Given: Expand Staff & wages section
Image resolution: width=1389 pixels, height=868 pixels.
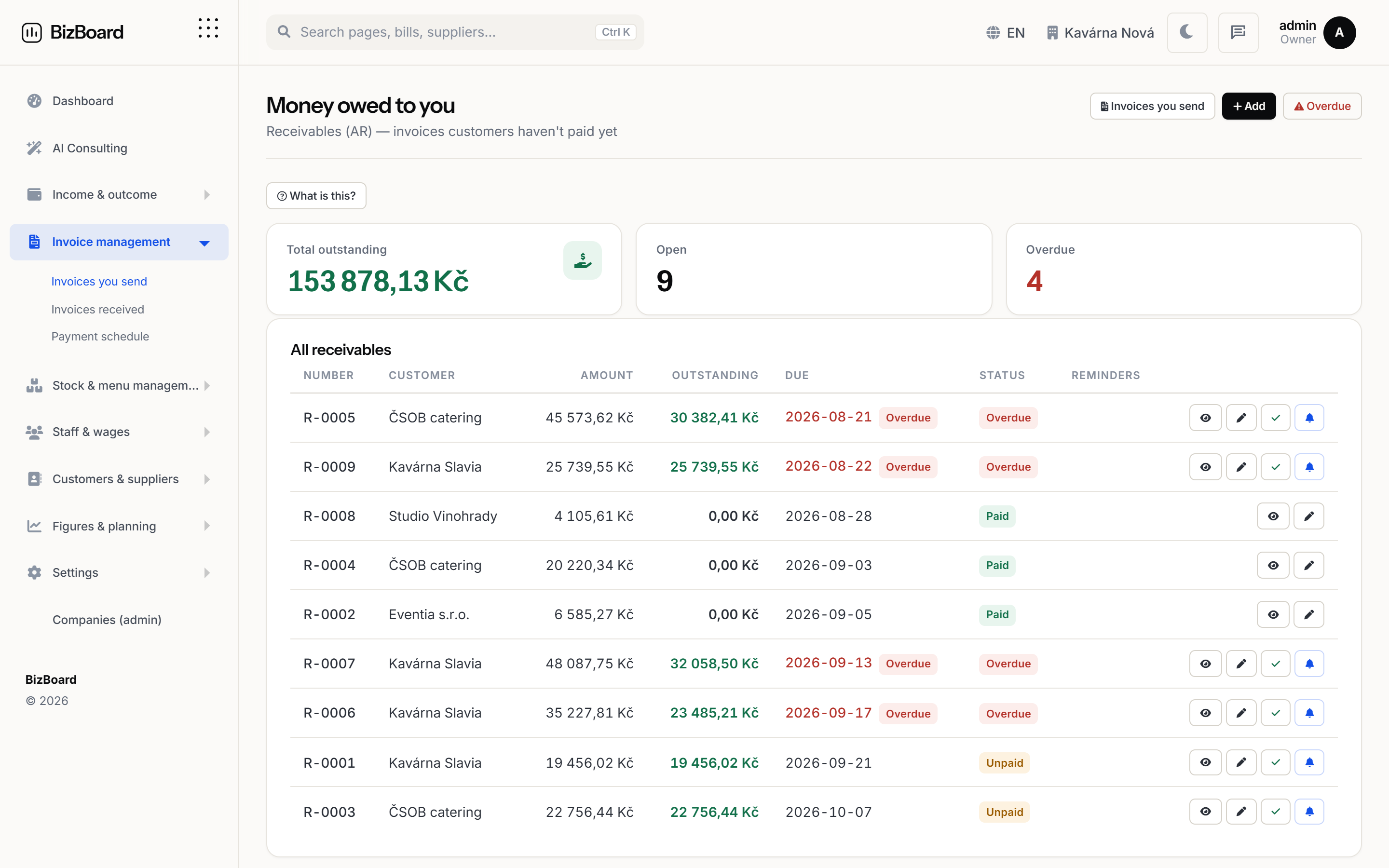Looking at the screenshot, I should [119, 432].
